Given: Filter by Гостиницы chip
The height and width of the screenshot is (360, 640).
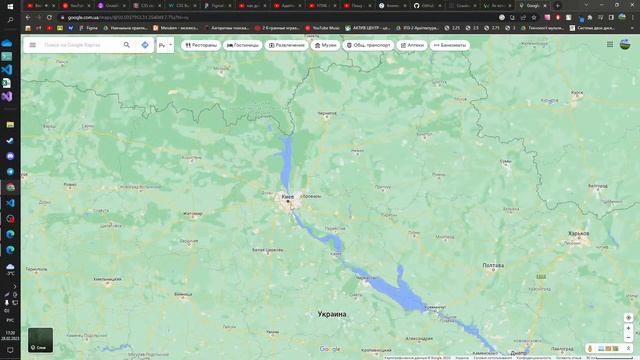Looking at the screenshot, I should pyautogui.click(x=243, y=45).
